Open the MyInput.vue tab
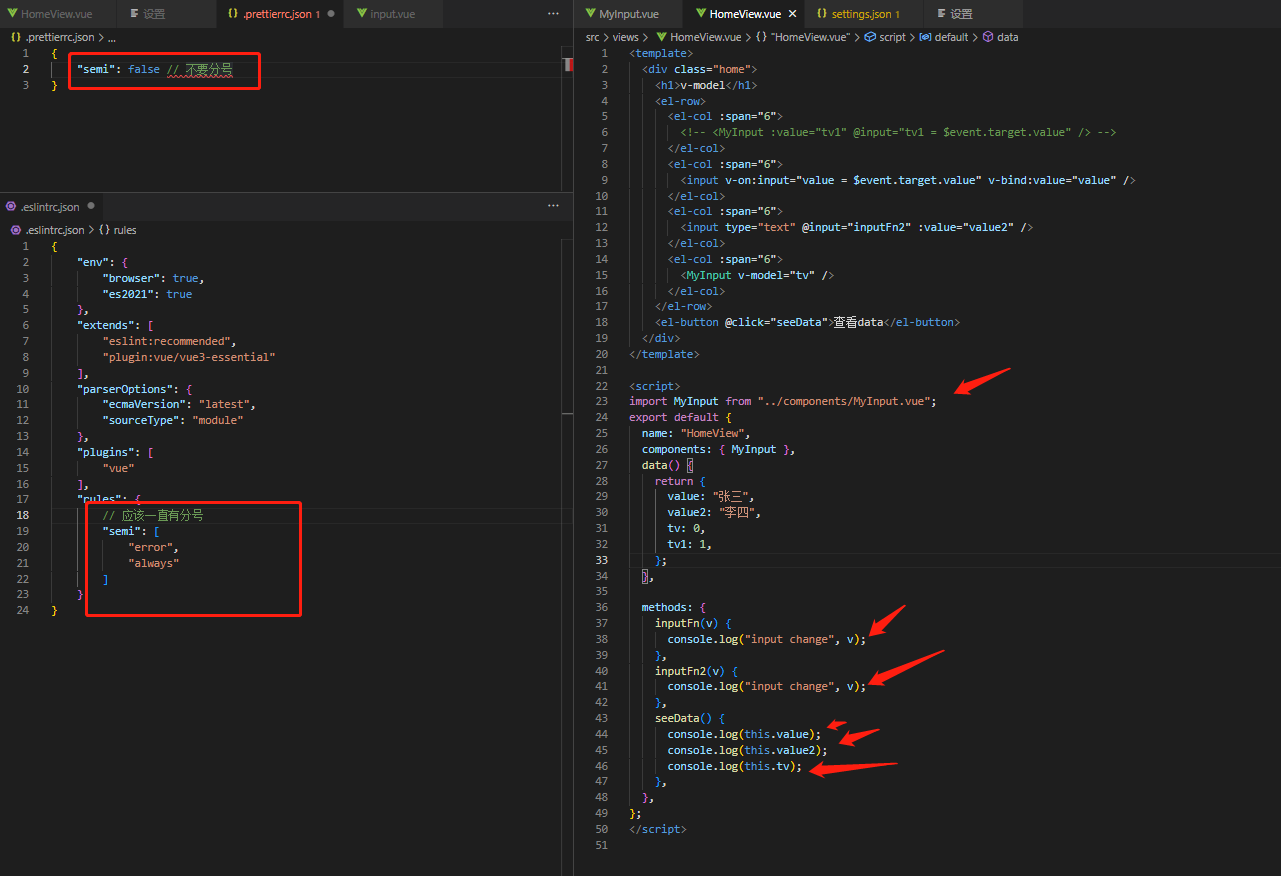This screenshot has height=876, width=1281. click(628, 14)
